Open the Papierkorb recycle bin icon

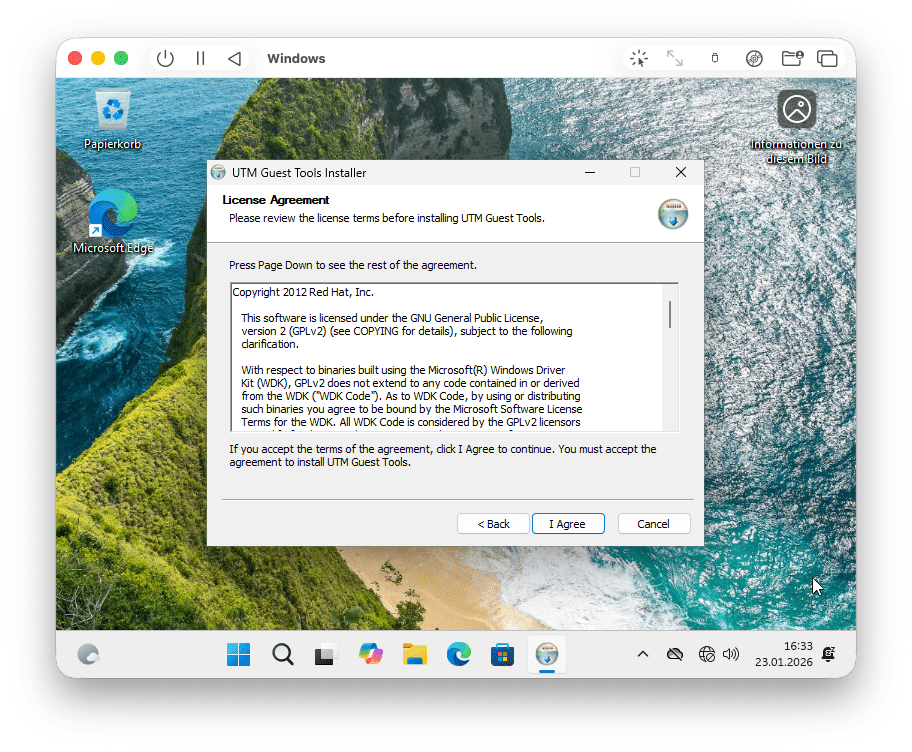click(112, 111)
